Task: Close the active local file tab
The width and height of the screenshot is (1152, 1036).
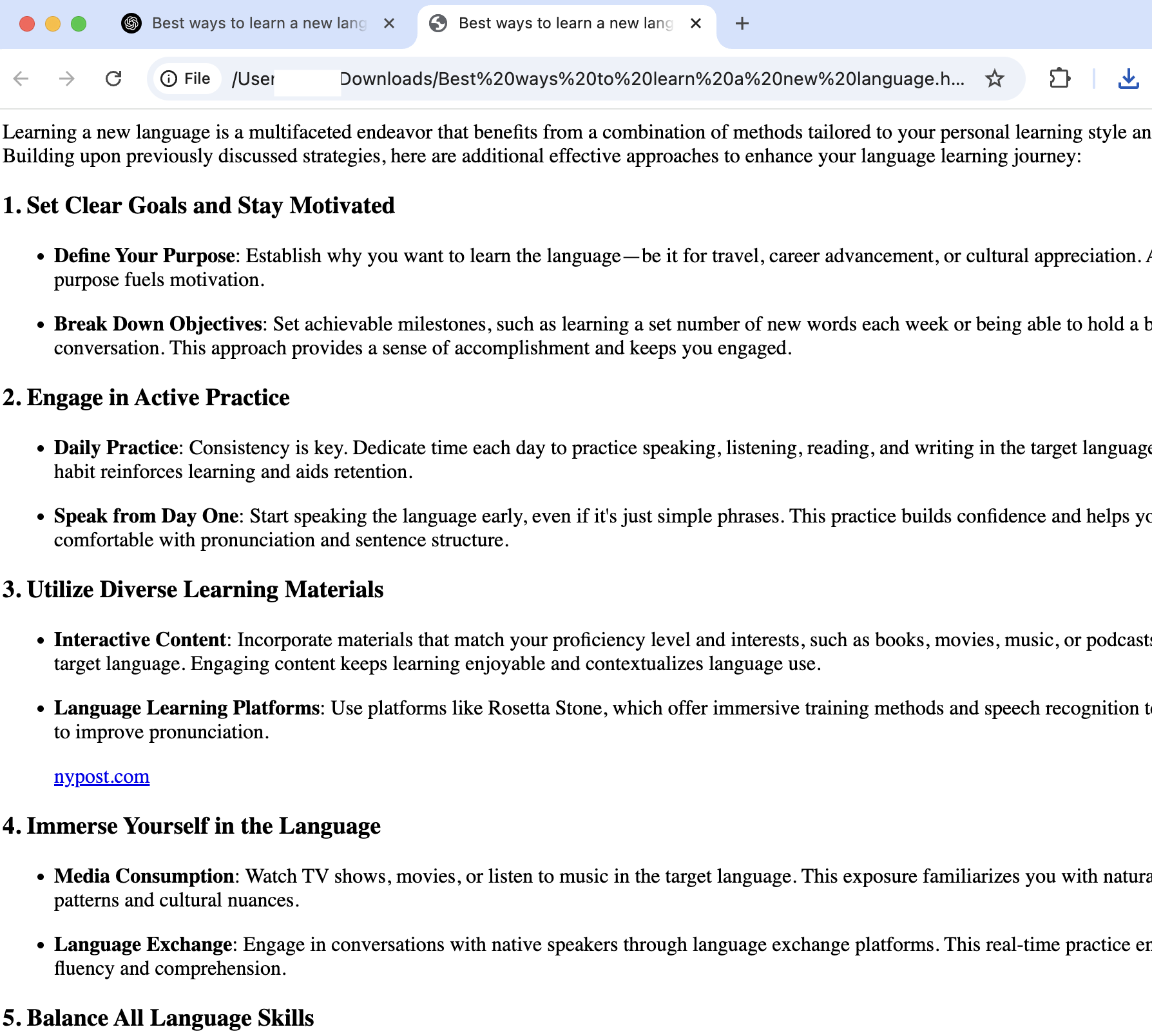Action: pos(696,23)
